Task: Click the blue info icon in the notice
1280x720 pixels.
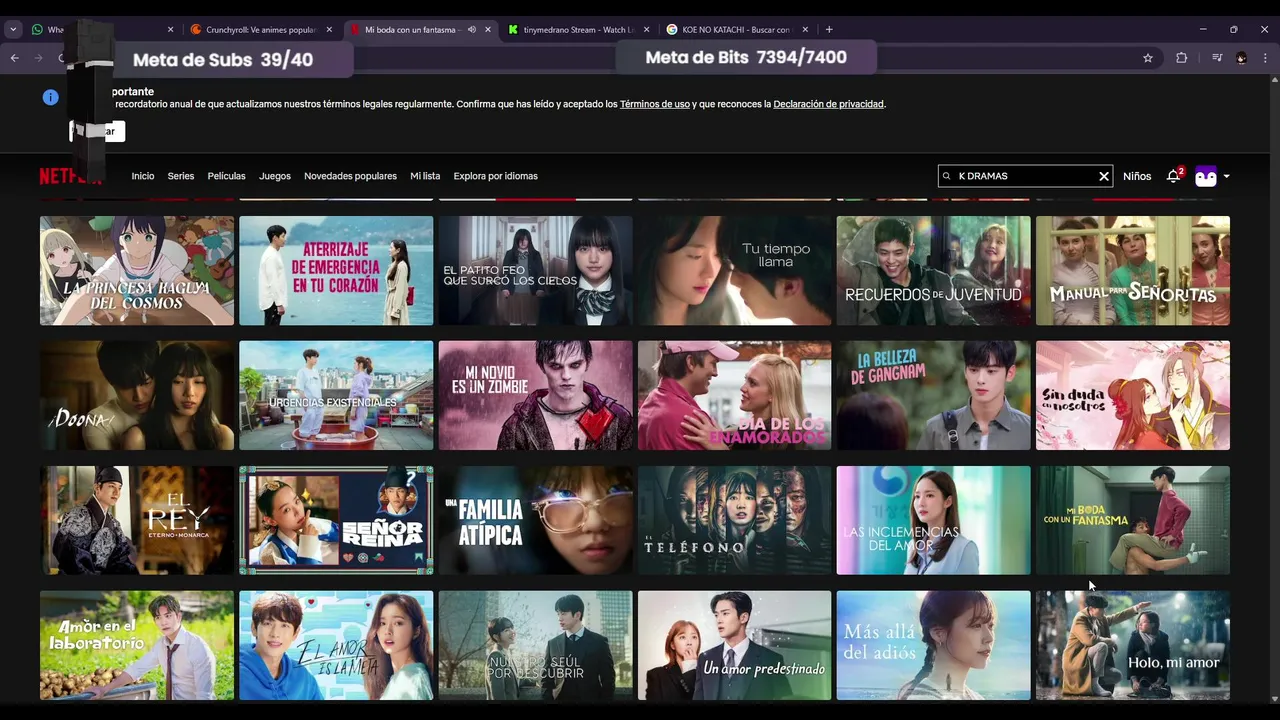Action: 51,97
